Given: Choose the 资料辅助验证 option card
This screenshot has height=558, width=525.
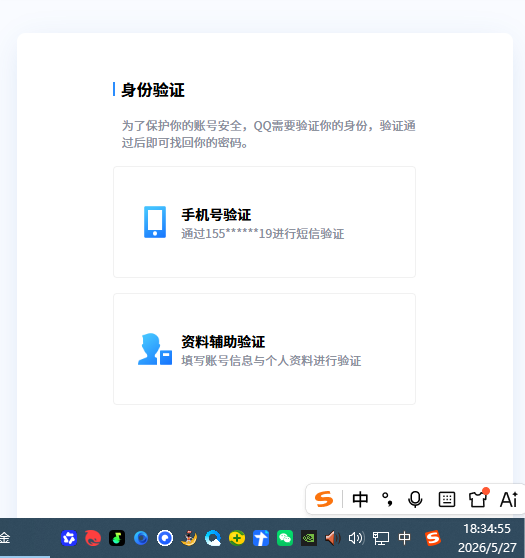Looking at the screenshot, I should pos(264,349).
